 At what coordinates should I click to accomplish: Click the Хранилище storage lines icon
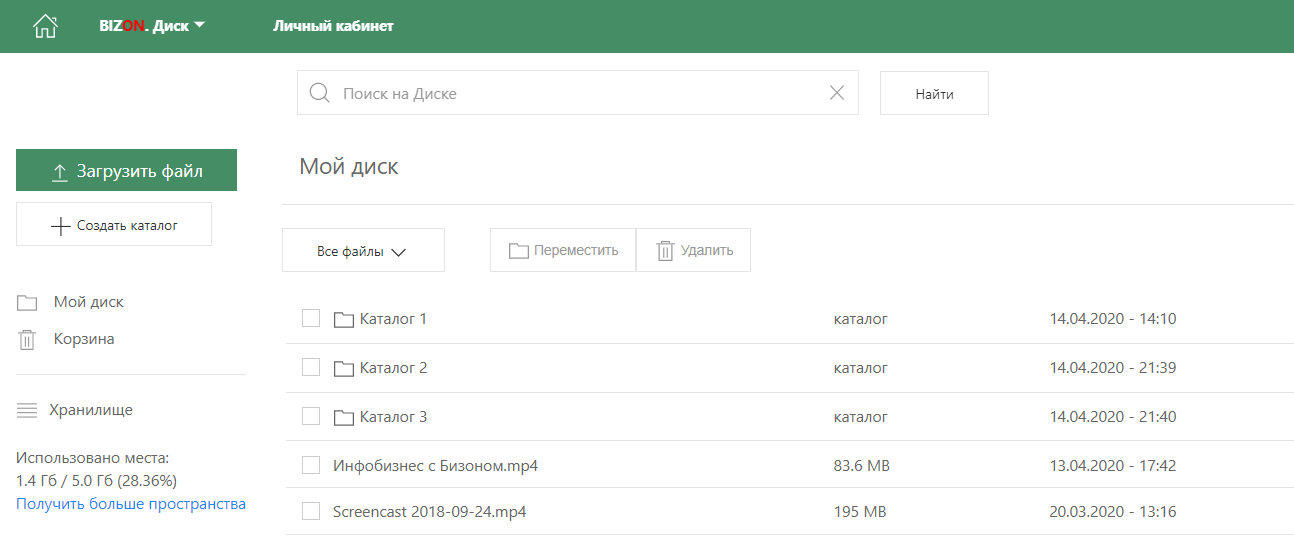pos(27,410)
